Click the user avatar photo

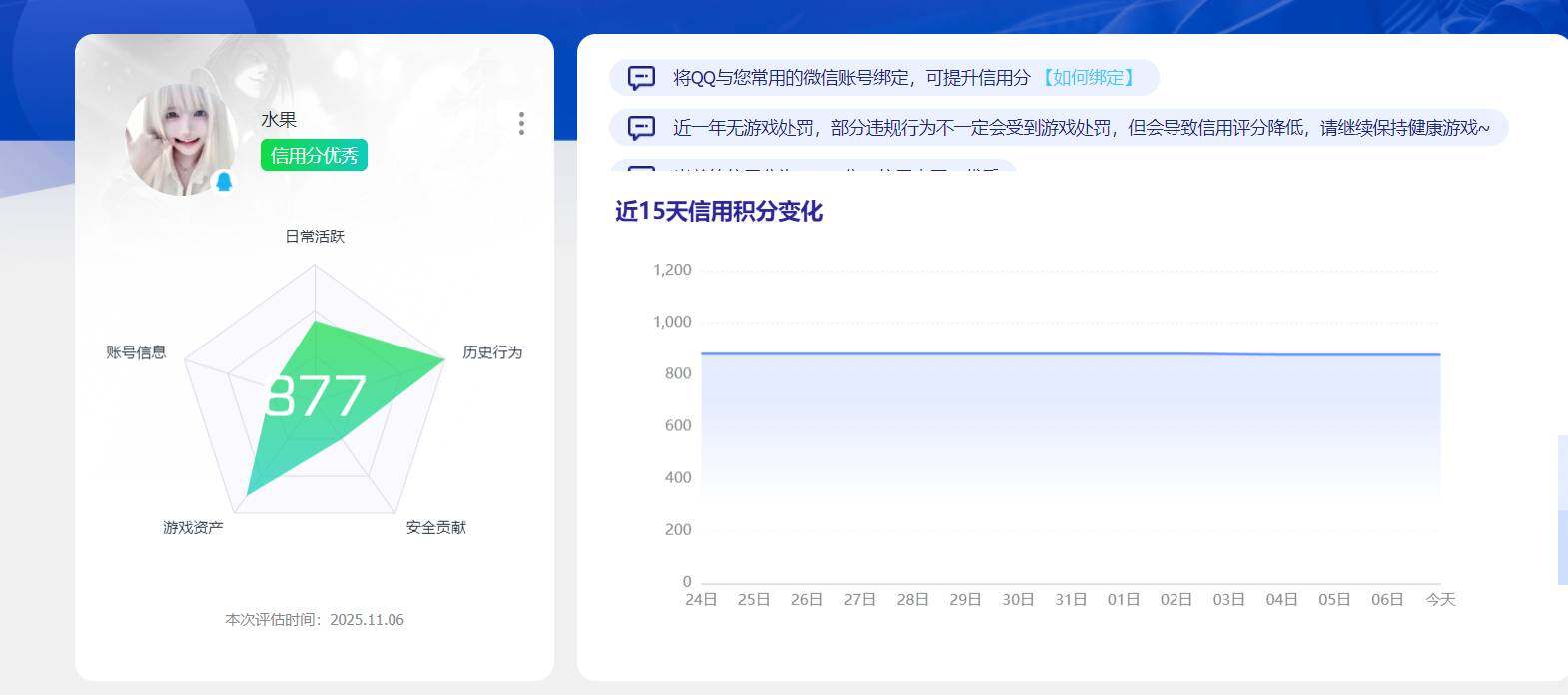(180, 140)
